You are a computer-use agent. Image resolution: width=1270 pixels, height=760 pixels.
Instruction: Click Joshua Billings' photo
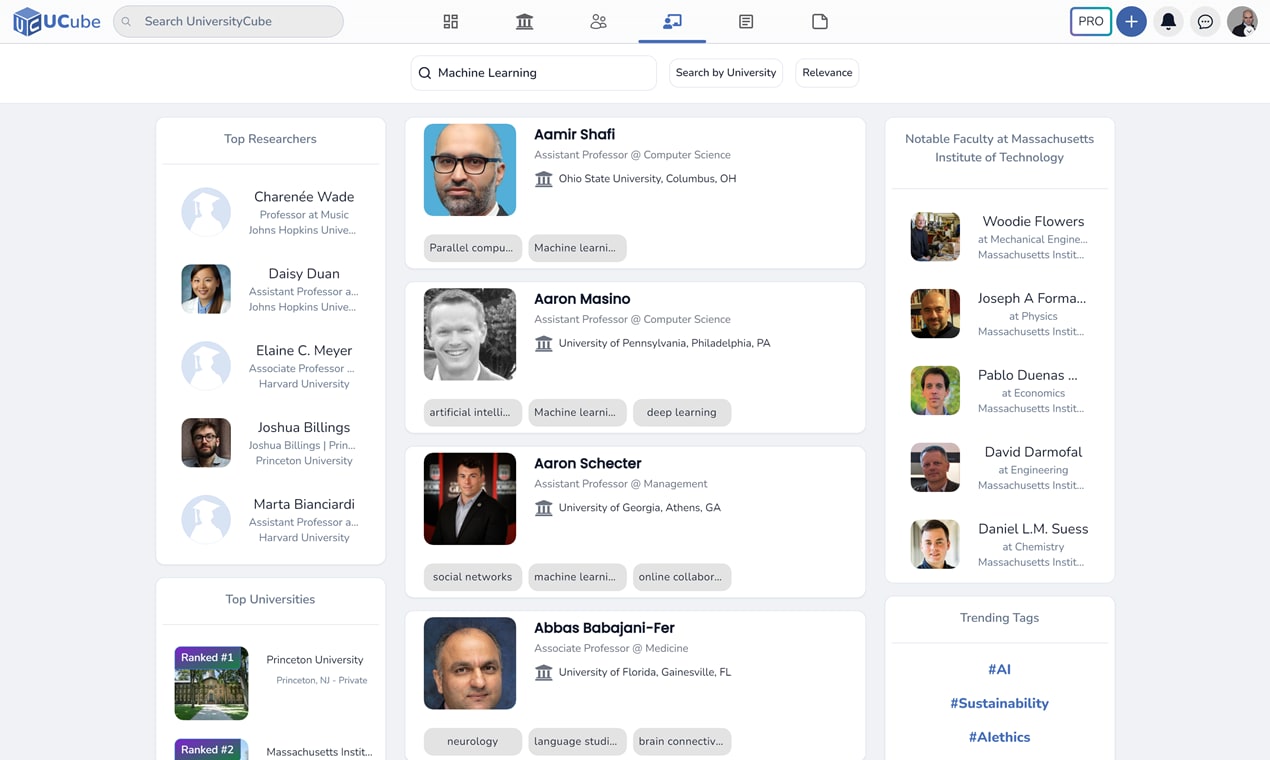pos(206,443)
